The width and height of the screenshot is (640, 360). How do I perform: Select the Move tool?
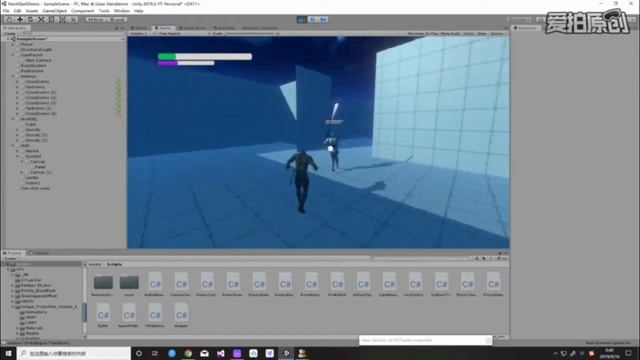pos(20,19)
